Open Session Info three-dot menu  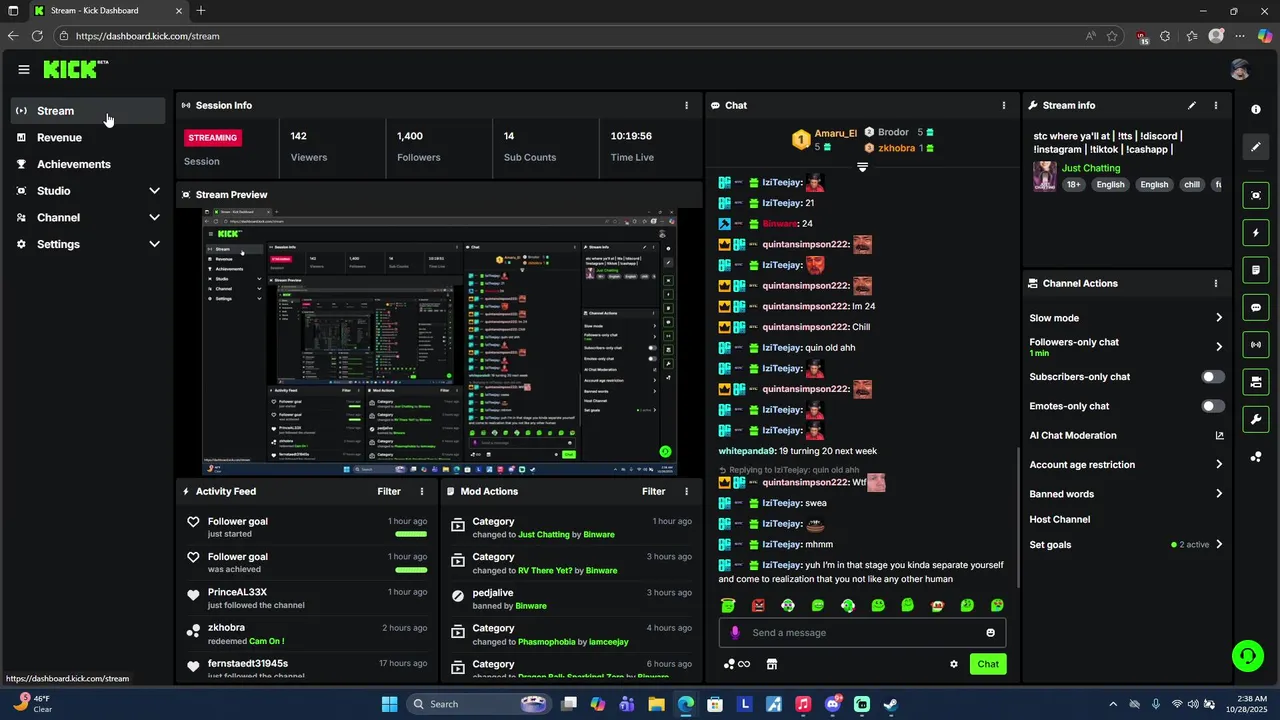(686, 105)
